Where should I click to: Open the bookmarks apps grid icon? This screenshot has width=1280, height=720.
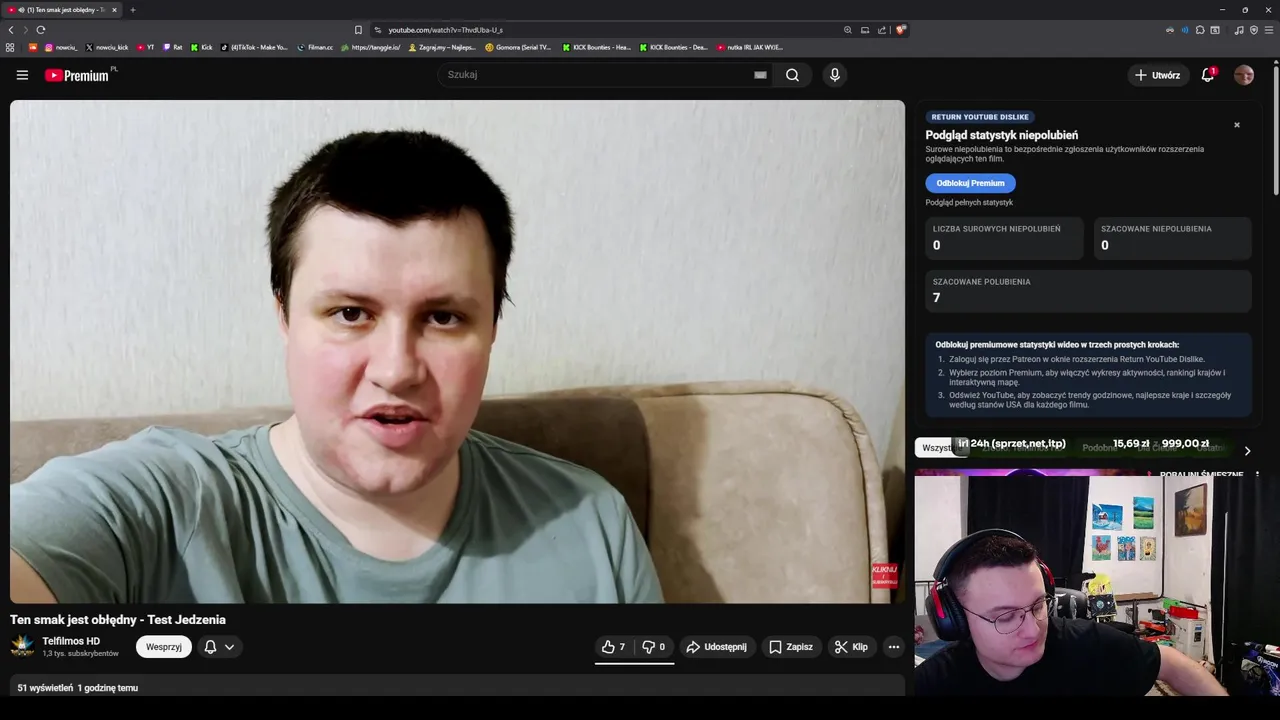point(10,47)
